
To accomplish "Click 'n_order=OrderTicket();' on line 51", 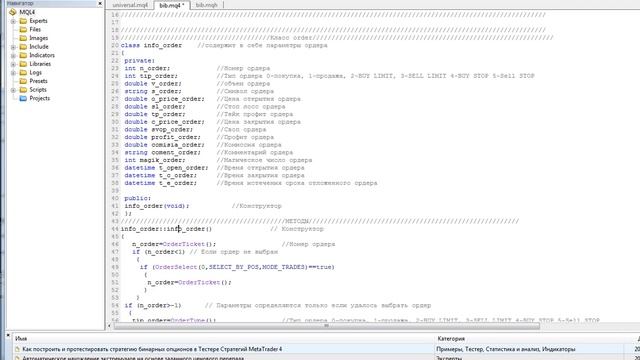I will [189, 282].
